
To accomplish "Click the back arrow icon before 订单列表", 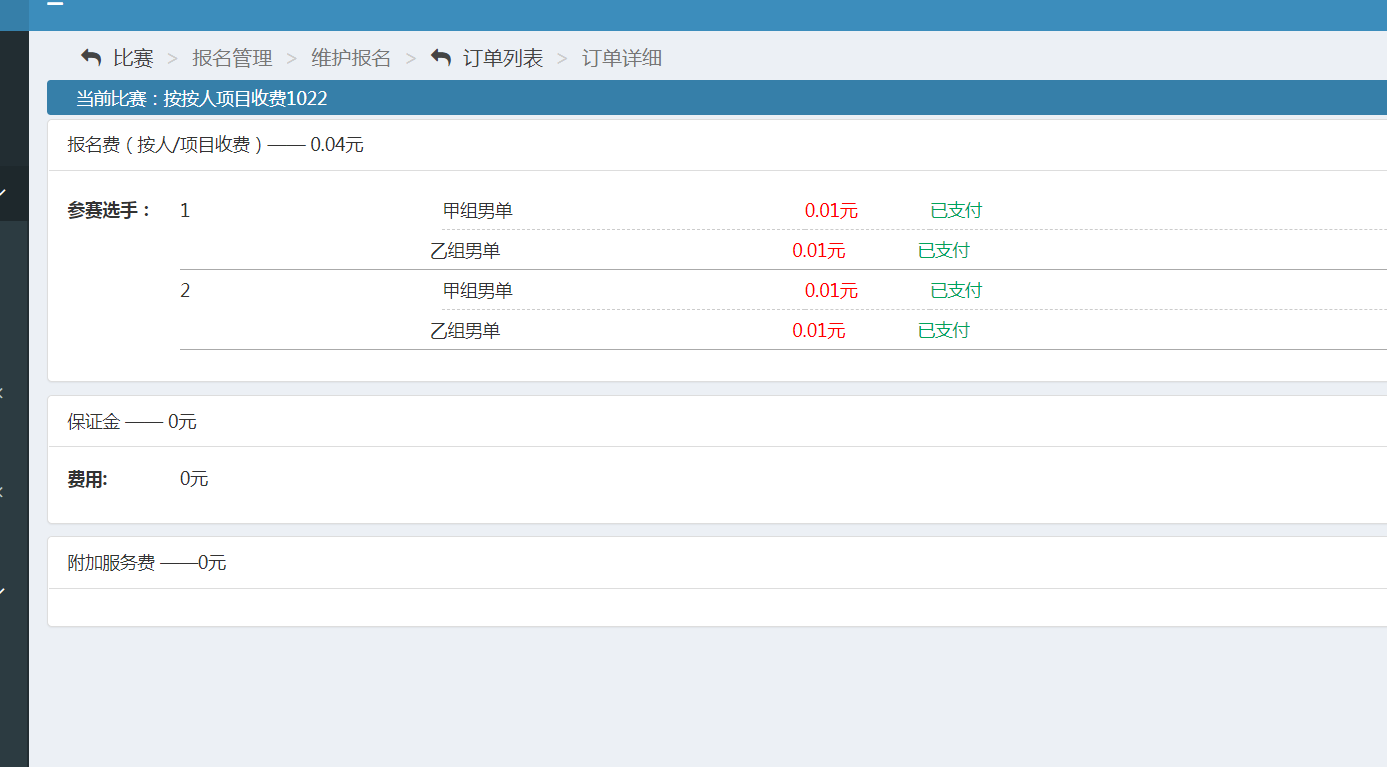I will 441,58.
